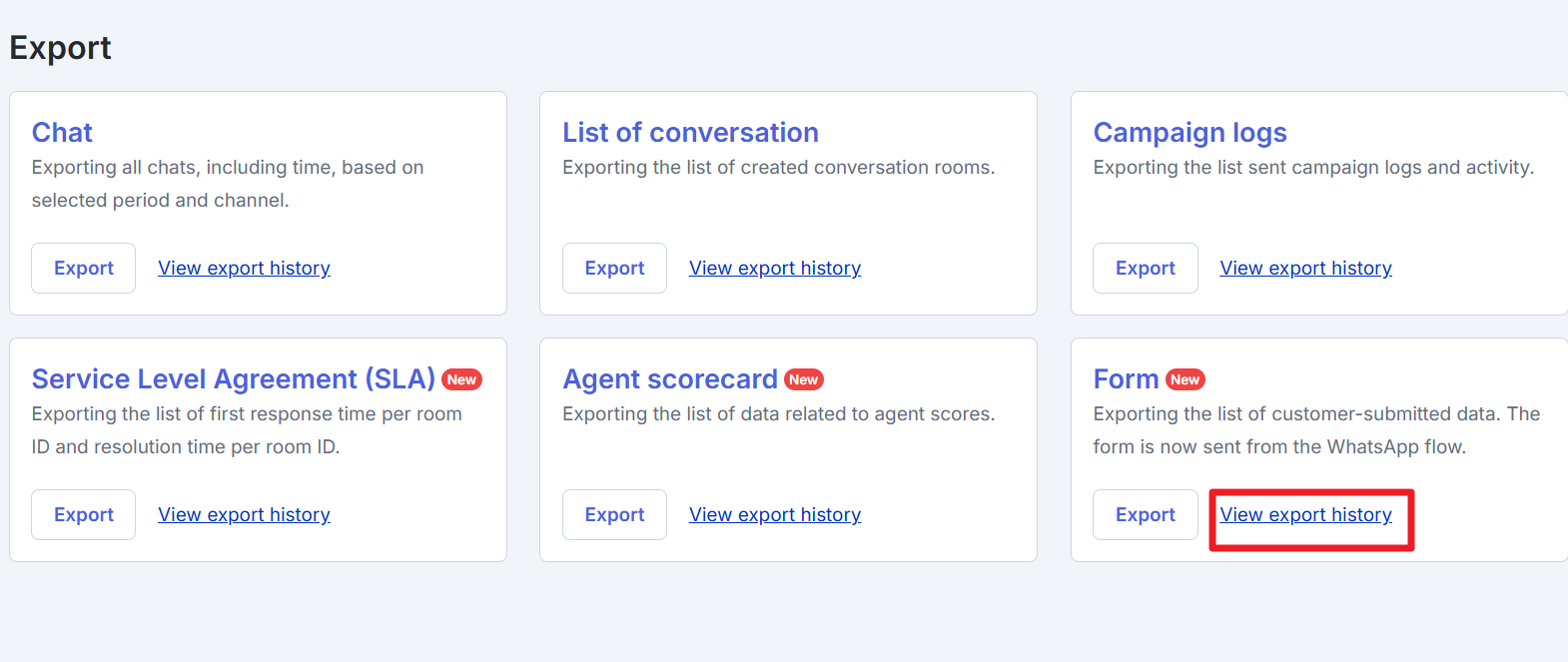1568x662 pixels.
Task: Click the Form card title
Action: pyautogui.click(x=1126, y=378)
